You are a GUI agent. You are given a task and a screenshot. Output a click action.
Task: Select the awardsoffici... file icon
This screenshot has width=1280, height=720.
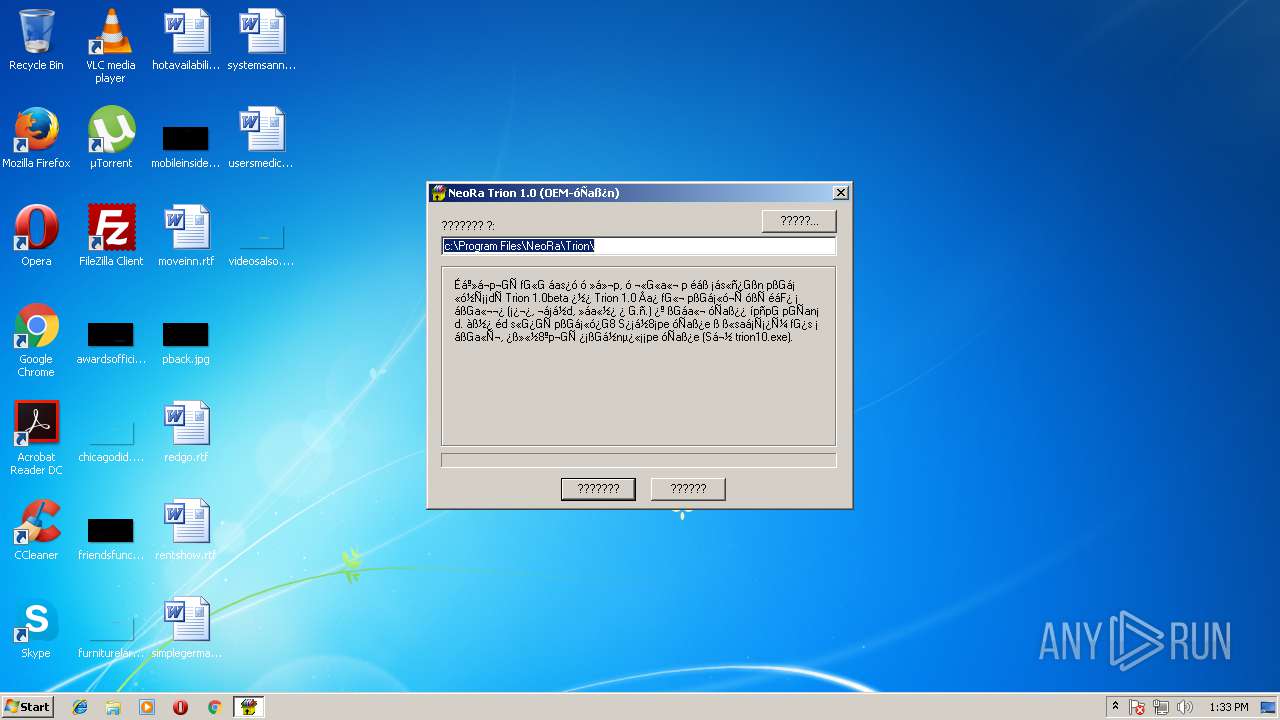tap(110, 343)
